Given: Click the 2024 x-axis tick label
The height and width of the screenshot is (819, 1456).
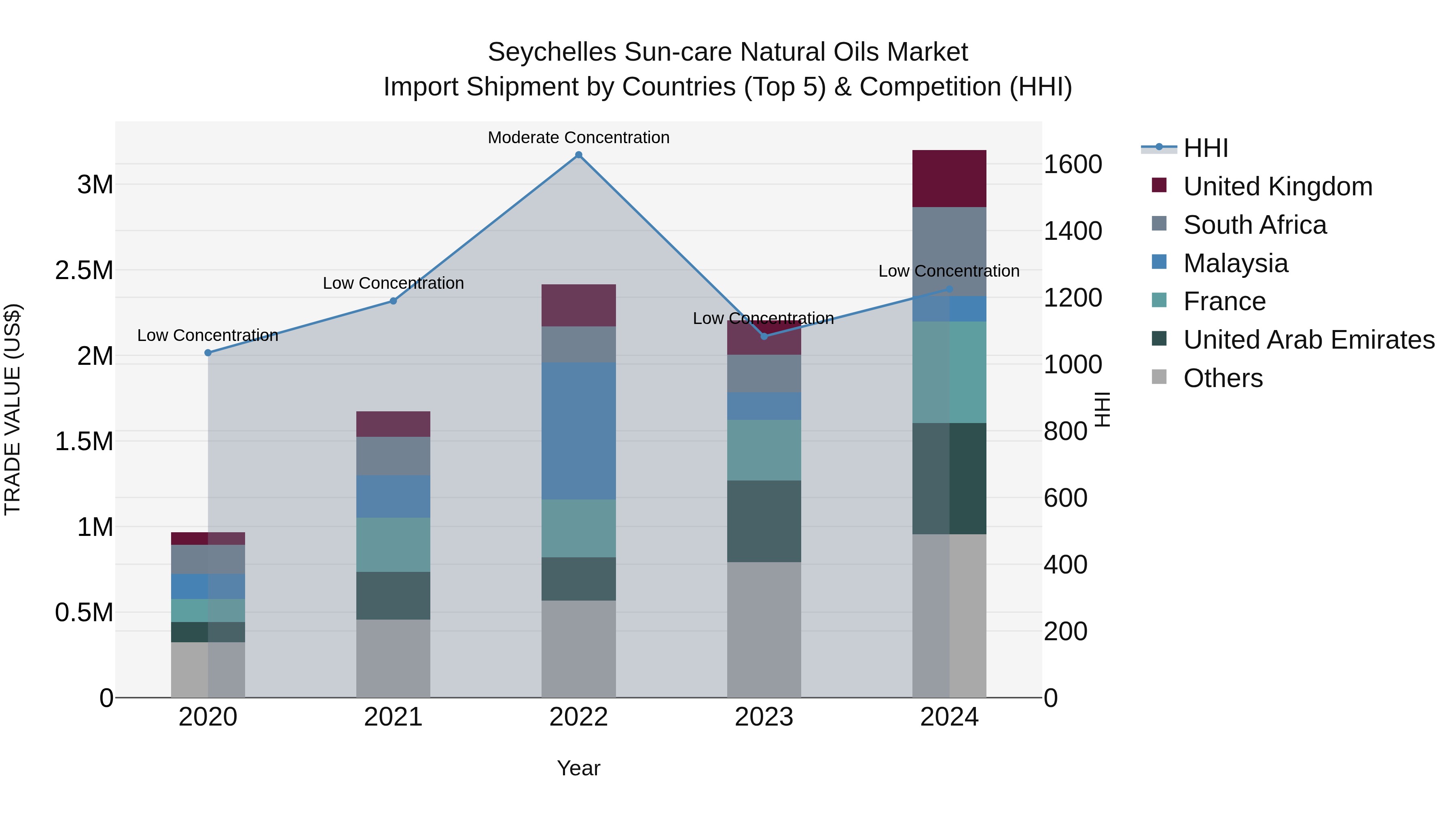Looking at the screenshot, I should coord(950,717).
